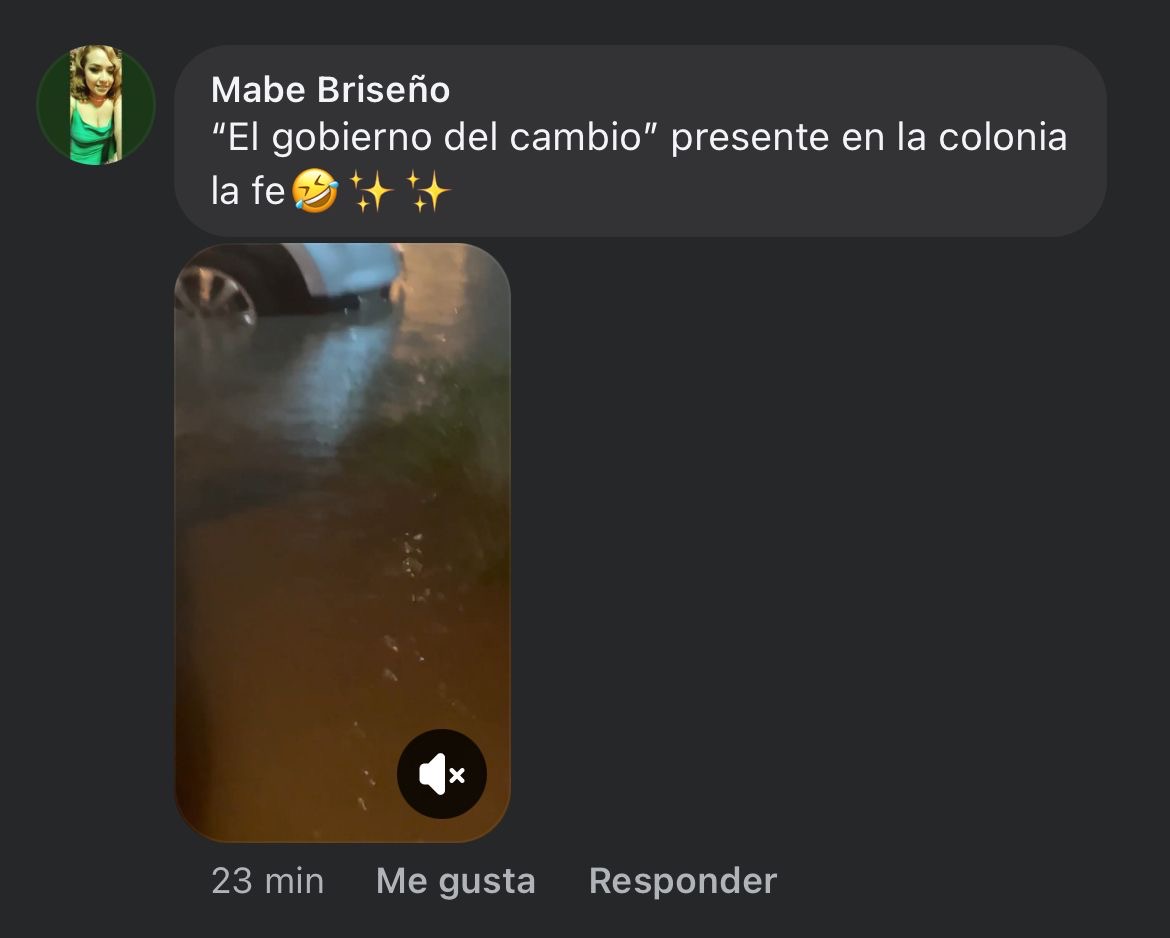Click the Mabe Briseño name link
This screenshot has height=938, width=1170.
[331, 90]
